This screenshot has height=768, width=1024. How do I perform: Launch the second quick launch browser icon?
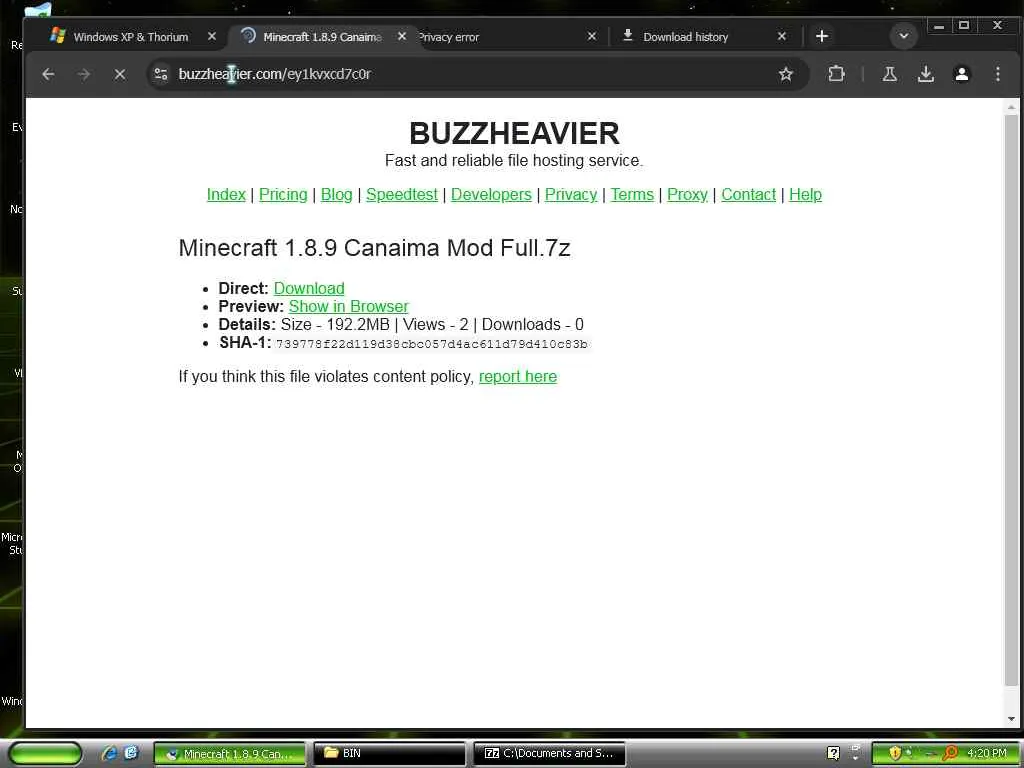click(131, 753)
